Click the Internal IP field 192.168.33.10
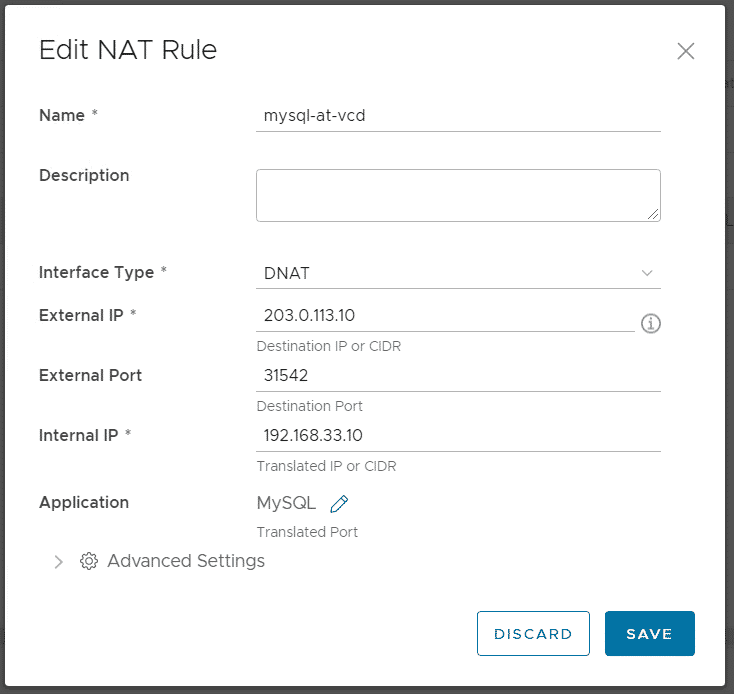This screenshot has height=694, width=734. point(458,436)
